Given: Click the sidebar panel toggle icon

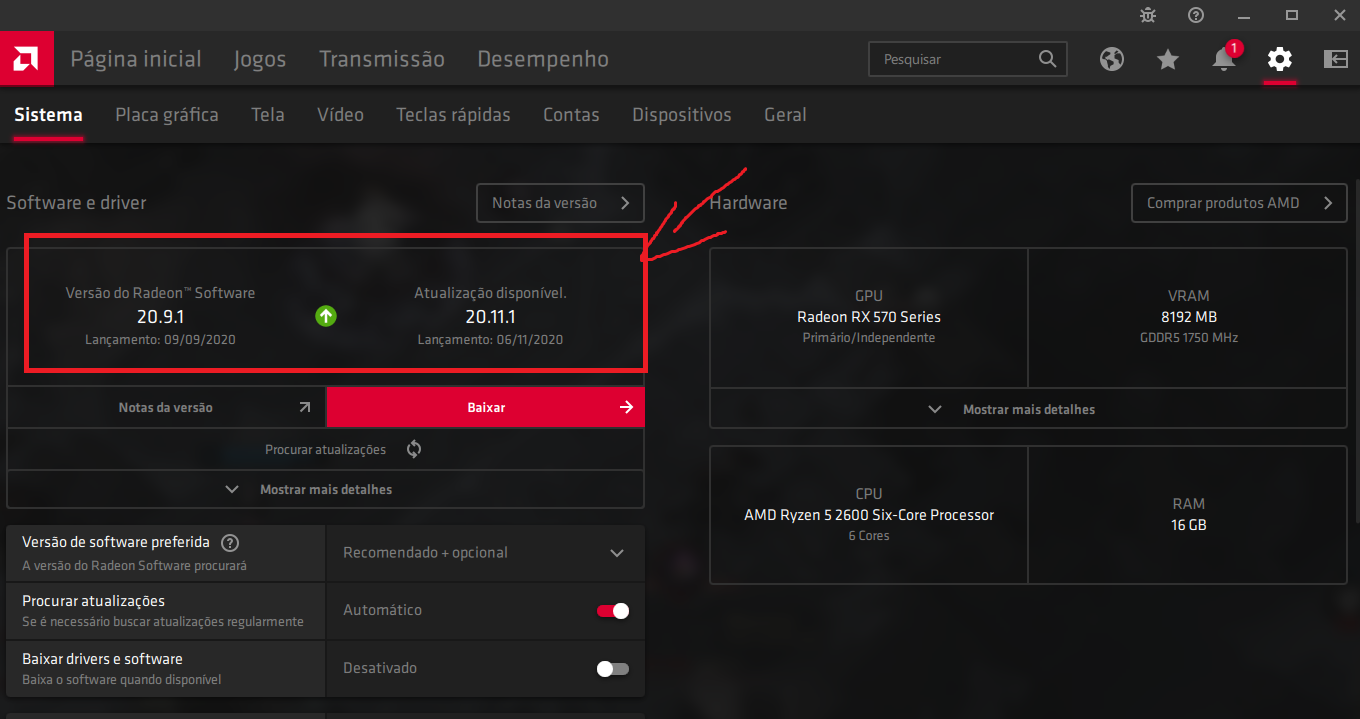Looking at the screenshot, I should pyautogui.click(x=1336, y=59).
